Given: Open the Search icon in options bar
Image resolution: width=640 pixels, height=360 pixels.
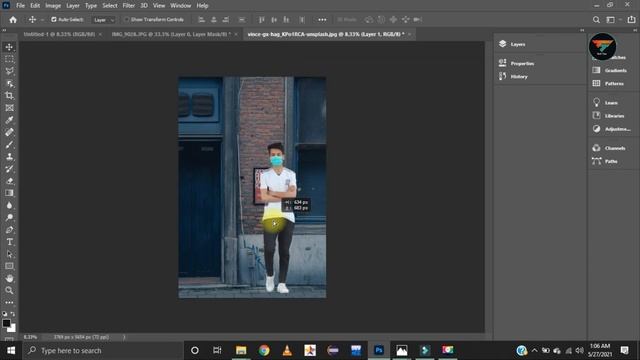Looking at the screenshot, I should pyautogui.click(x=596, y=20).
